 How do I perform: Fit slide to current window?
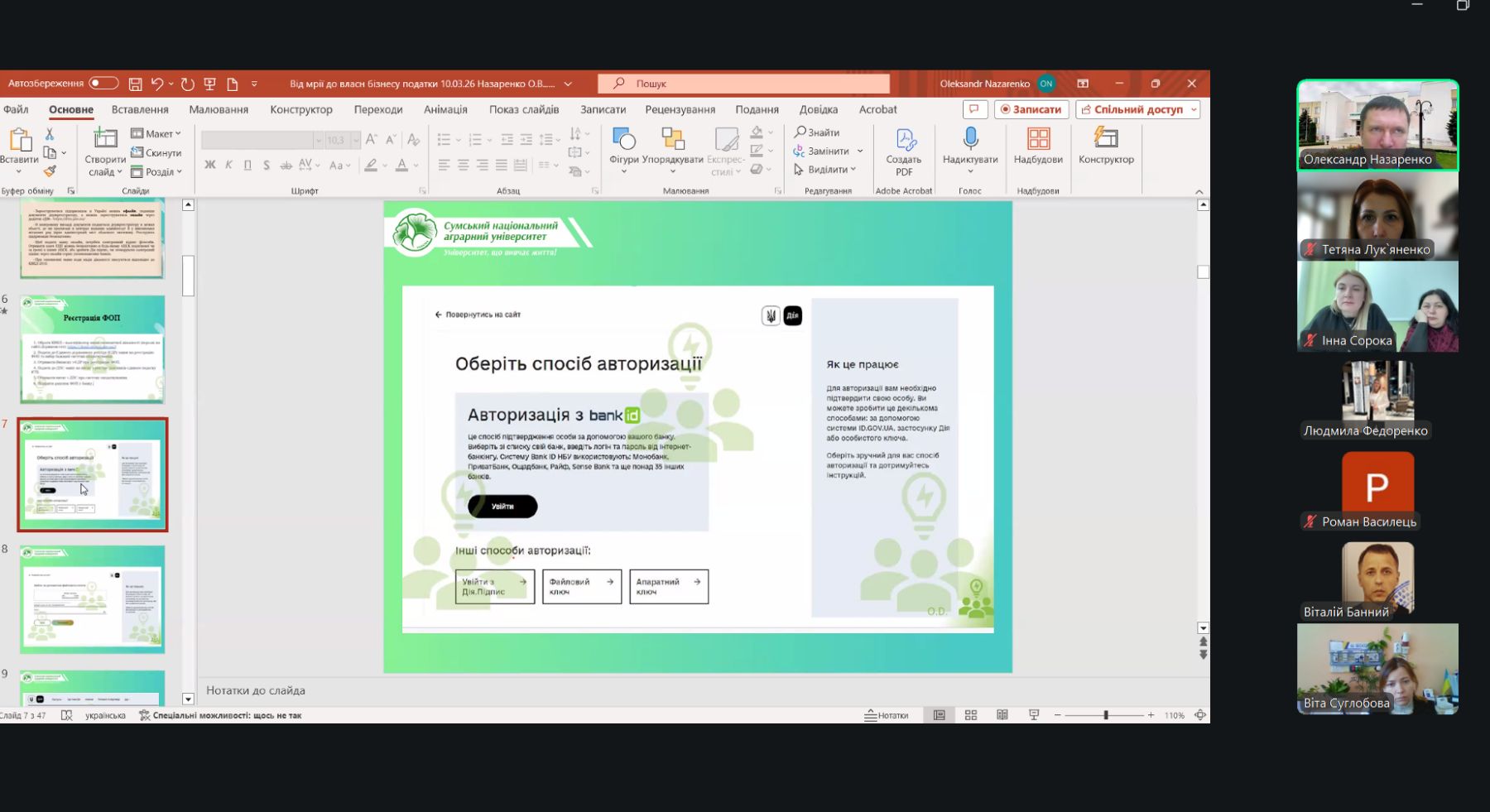[x=1200, y=715]
